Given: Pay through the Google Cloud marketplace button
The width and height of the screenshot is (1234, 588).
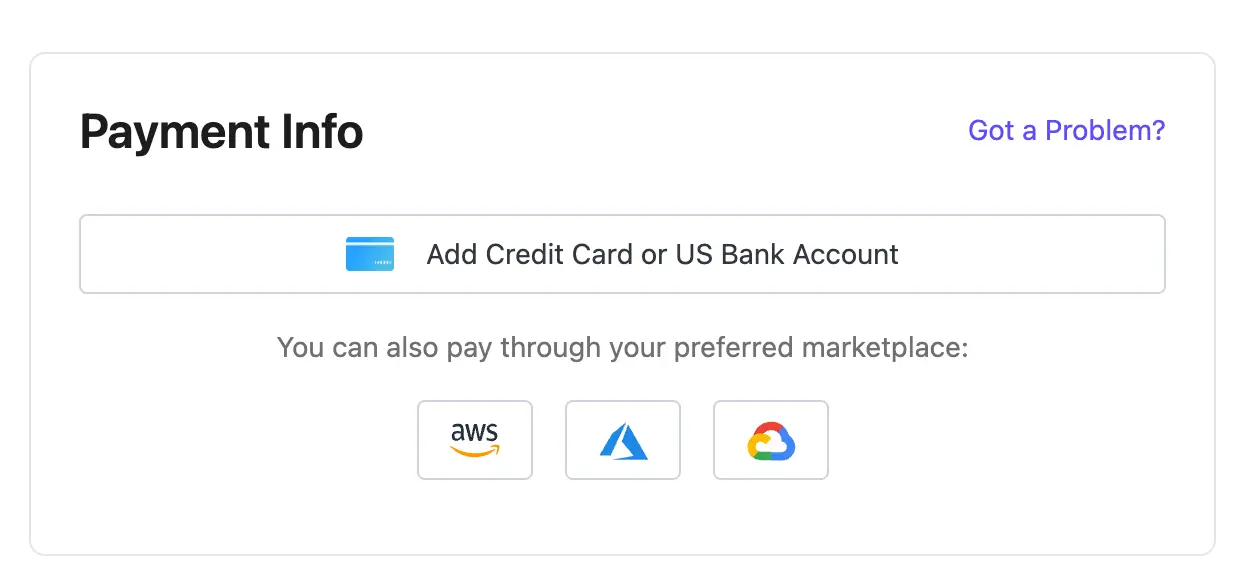Looking at the screenshot, I should pyautogui.click(x=771, y=440).
